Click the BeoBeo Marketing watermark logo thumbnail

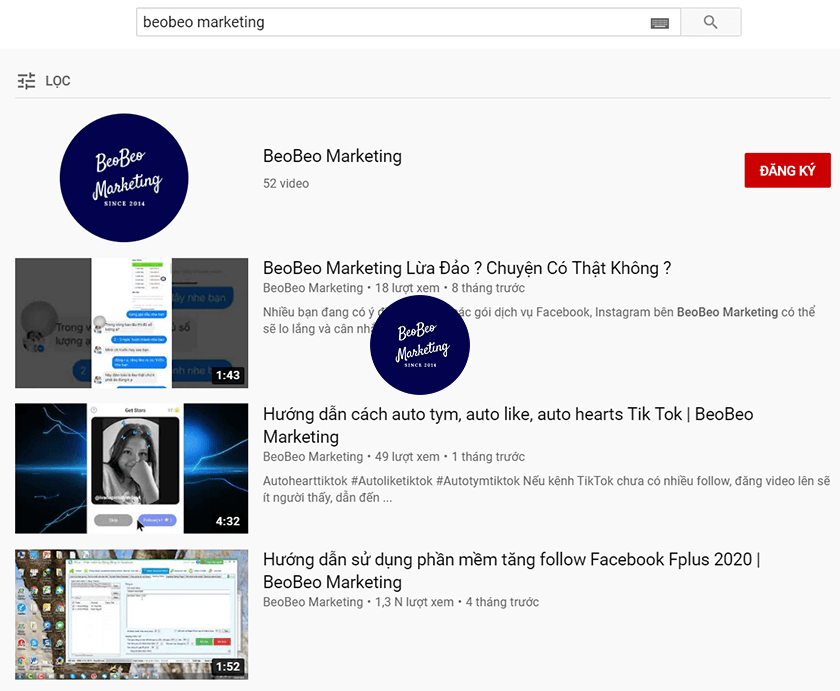[x=419, y=344]
